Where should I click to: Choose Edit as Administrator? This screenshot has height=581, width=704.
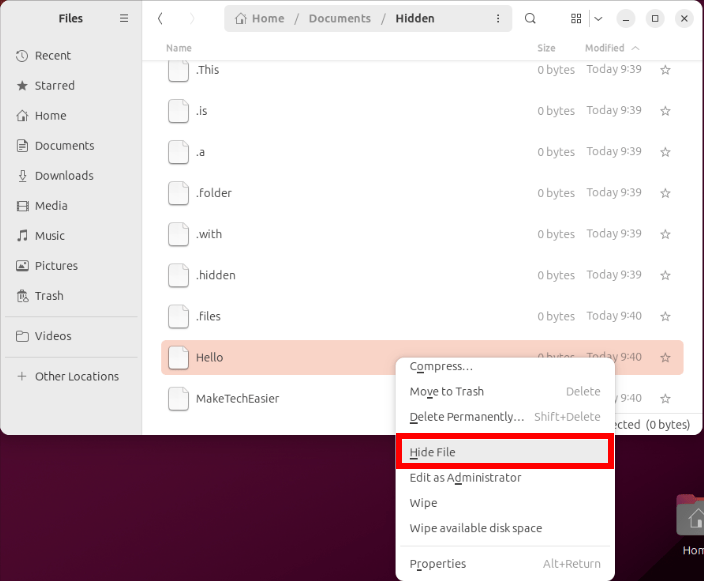[505, 477]
